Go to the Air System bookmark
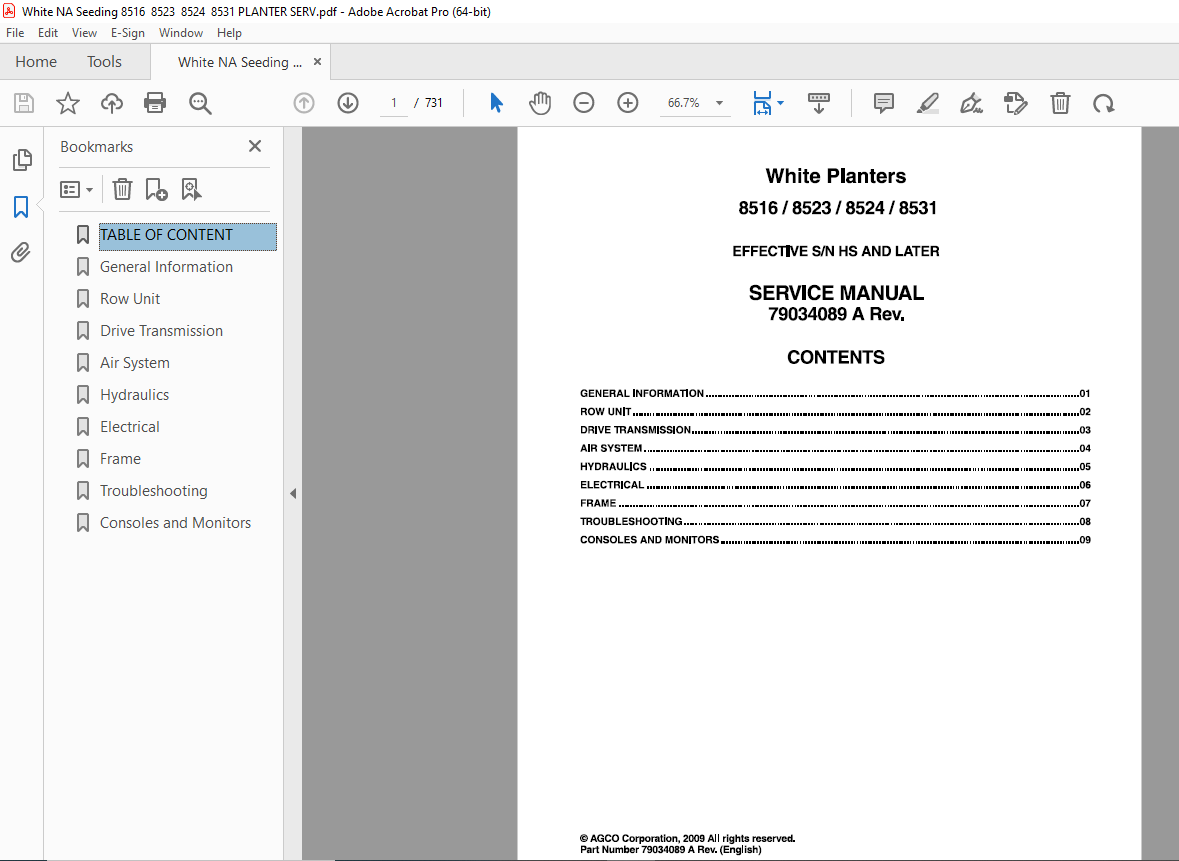1179x861 pixels. pos(135,363)
